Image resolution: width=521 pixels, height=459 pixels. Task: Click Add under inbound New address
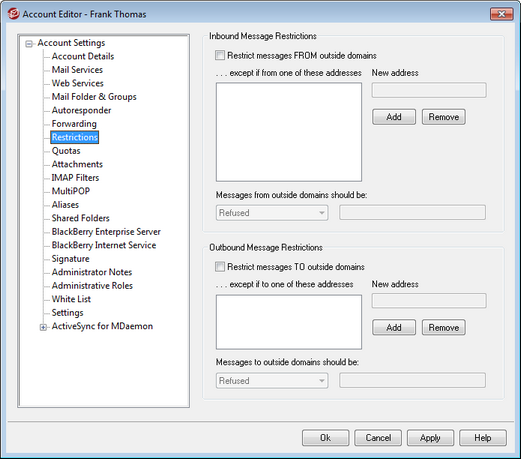click(394, 117)
